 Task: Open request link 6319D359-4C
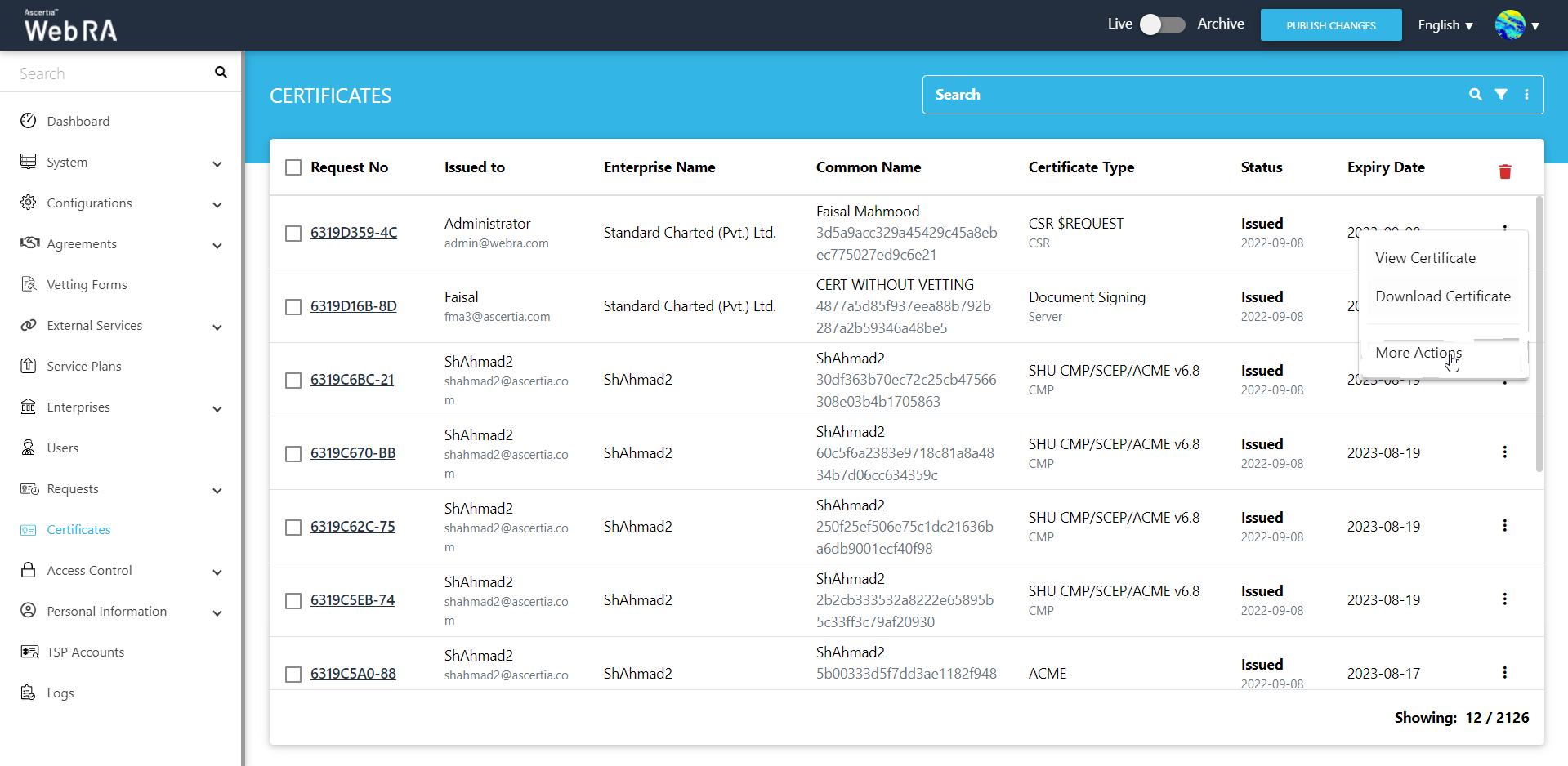[x=354, y=233]
